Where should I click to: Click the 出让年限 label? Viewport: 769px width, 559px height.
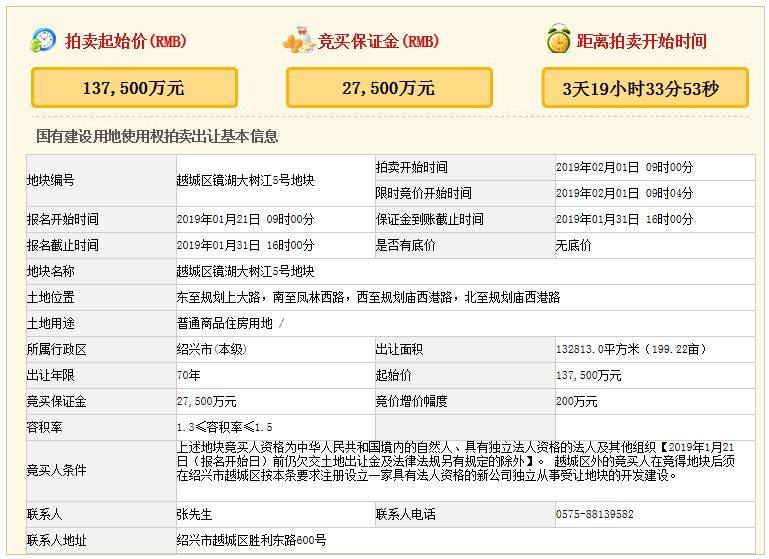click(51, 375)
